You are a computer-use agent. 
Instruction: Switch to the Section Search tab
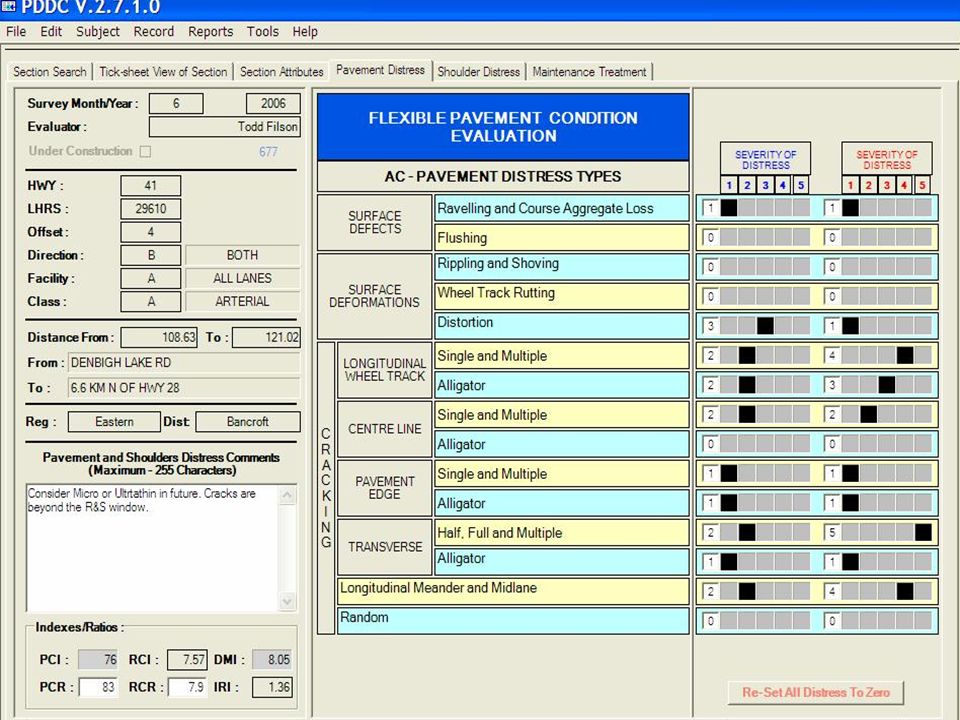pyautogui.click(x=50, y=72)
